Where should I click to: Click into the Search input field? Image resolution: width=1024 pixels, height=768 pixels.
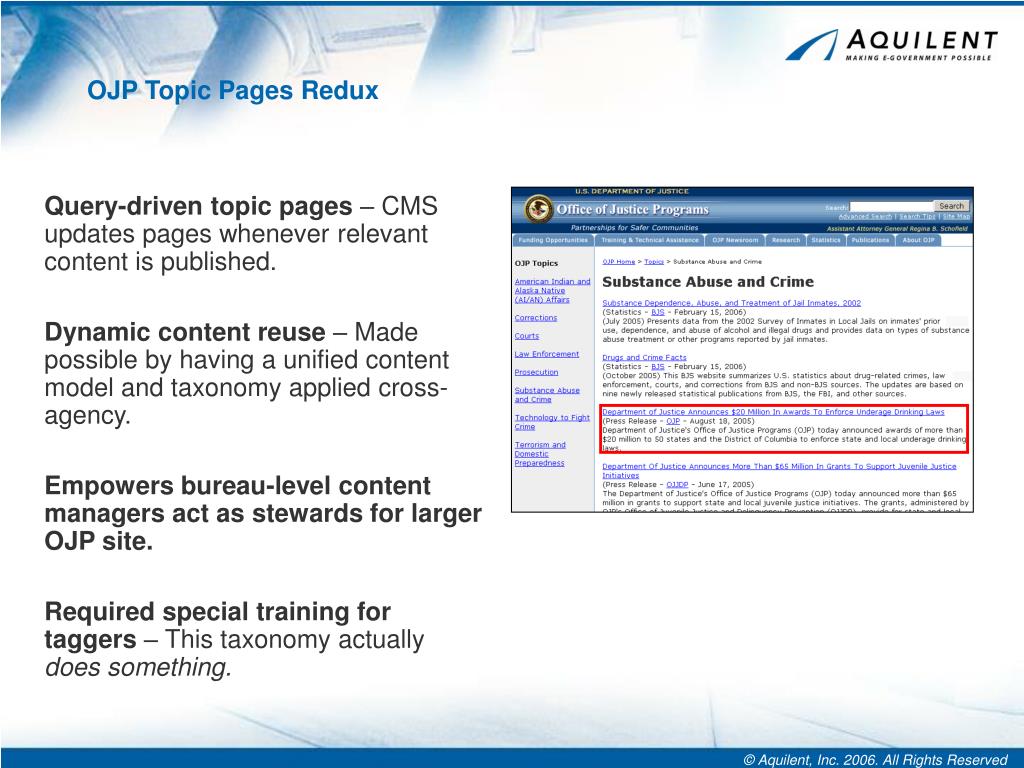click(x=891, y=206)
